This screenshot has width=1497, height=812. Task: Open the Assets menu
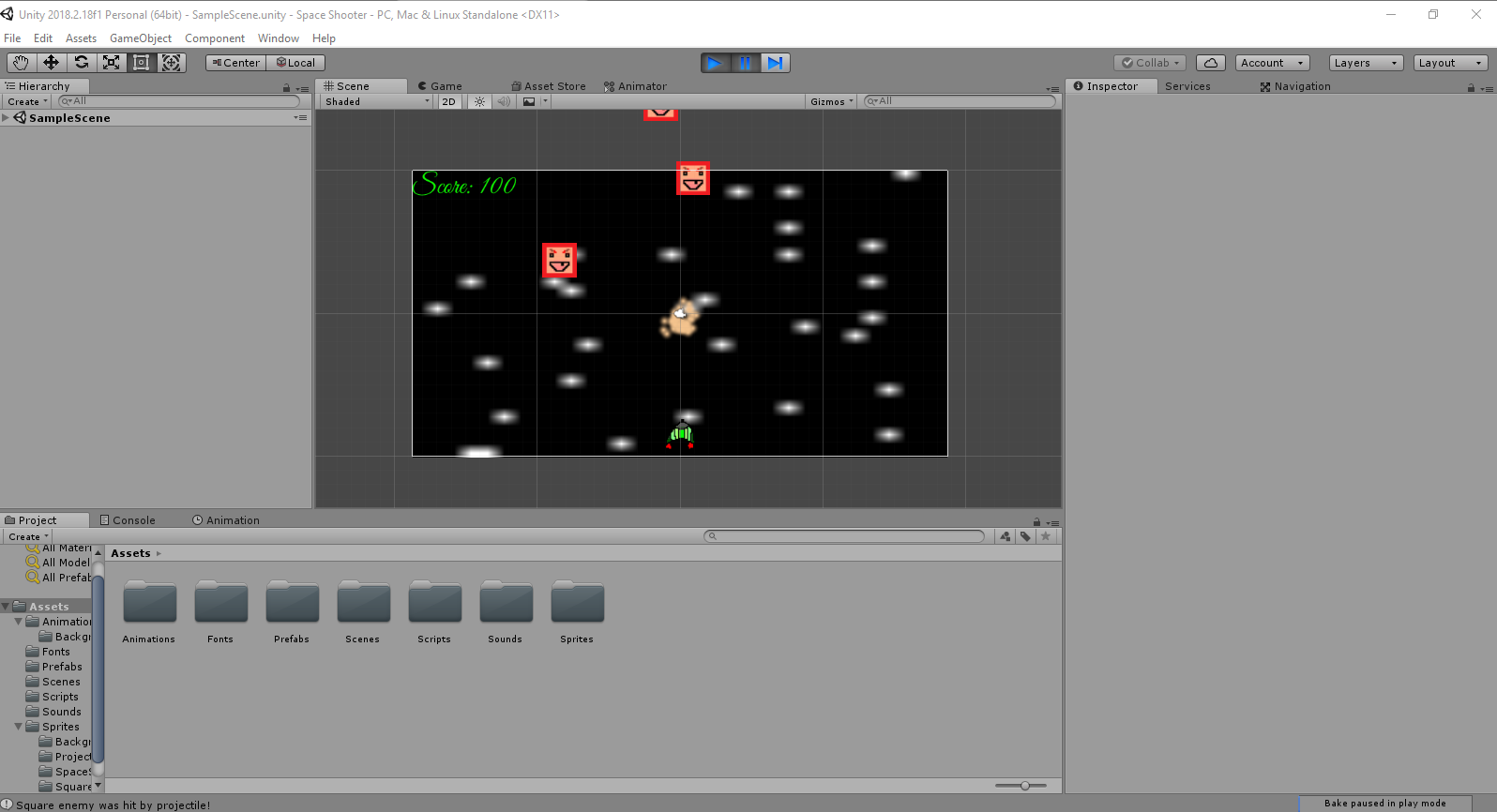pyautogui.click(x=81, y=38)
